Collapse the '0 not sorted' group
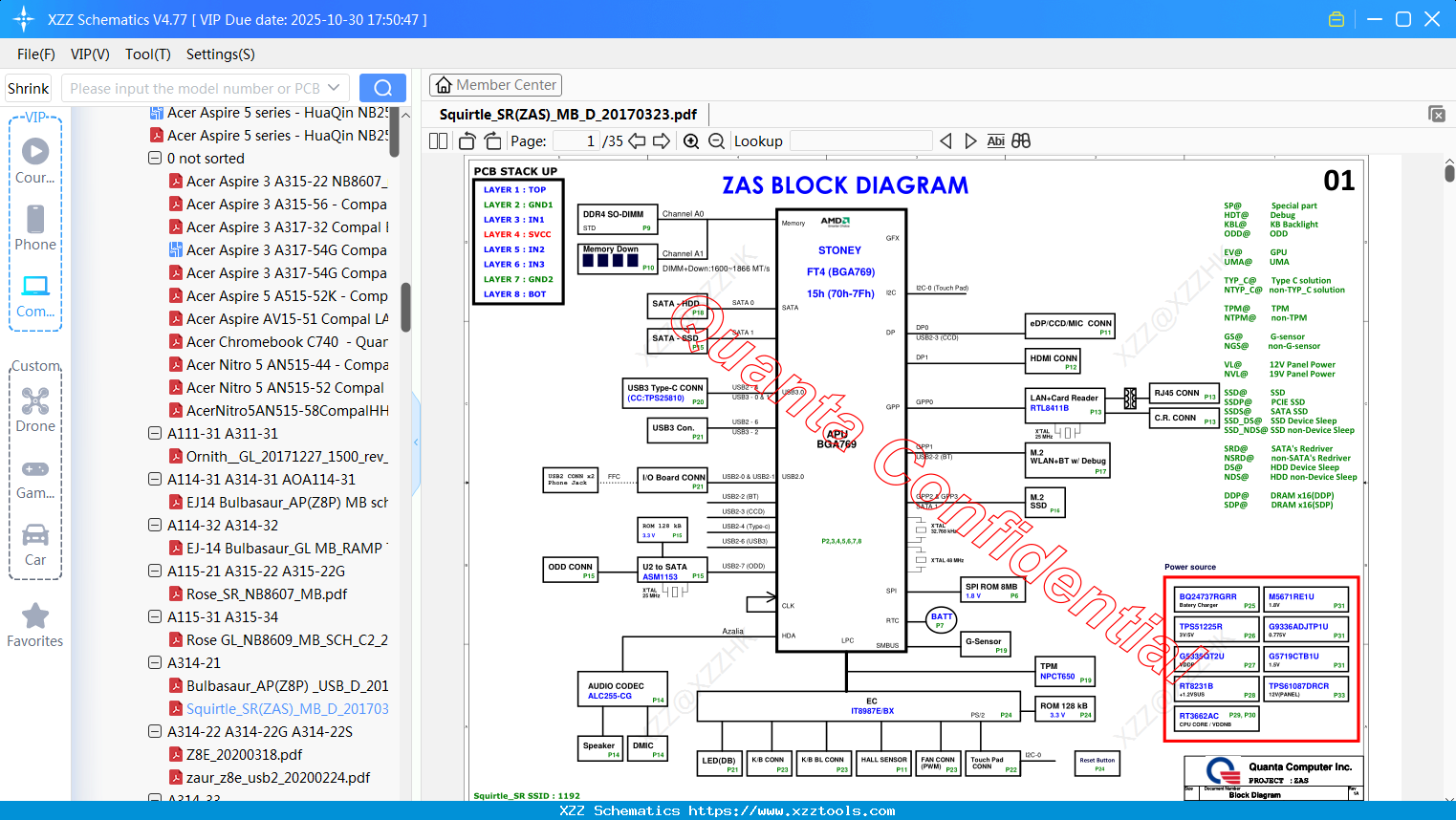The width and height of the screenshot is (1456, 820). click(155, 159)
